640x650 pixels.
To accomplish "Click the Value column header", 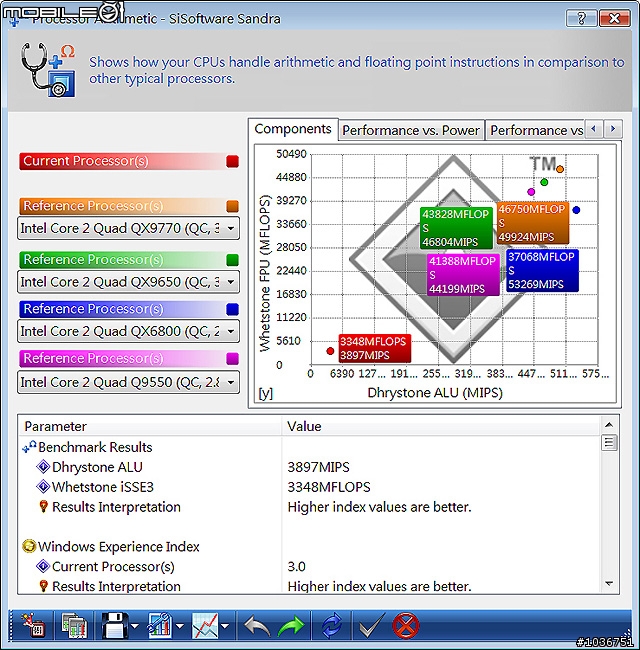I will tap(441, 426).
